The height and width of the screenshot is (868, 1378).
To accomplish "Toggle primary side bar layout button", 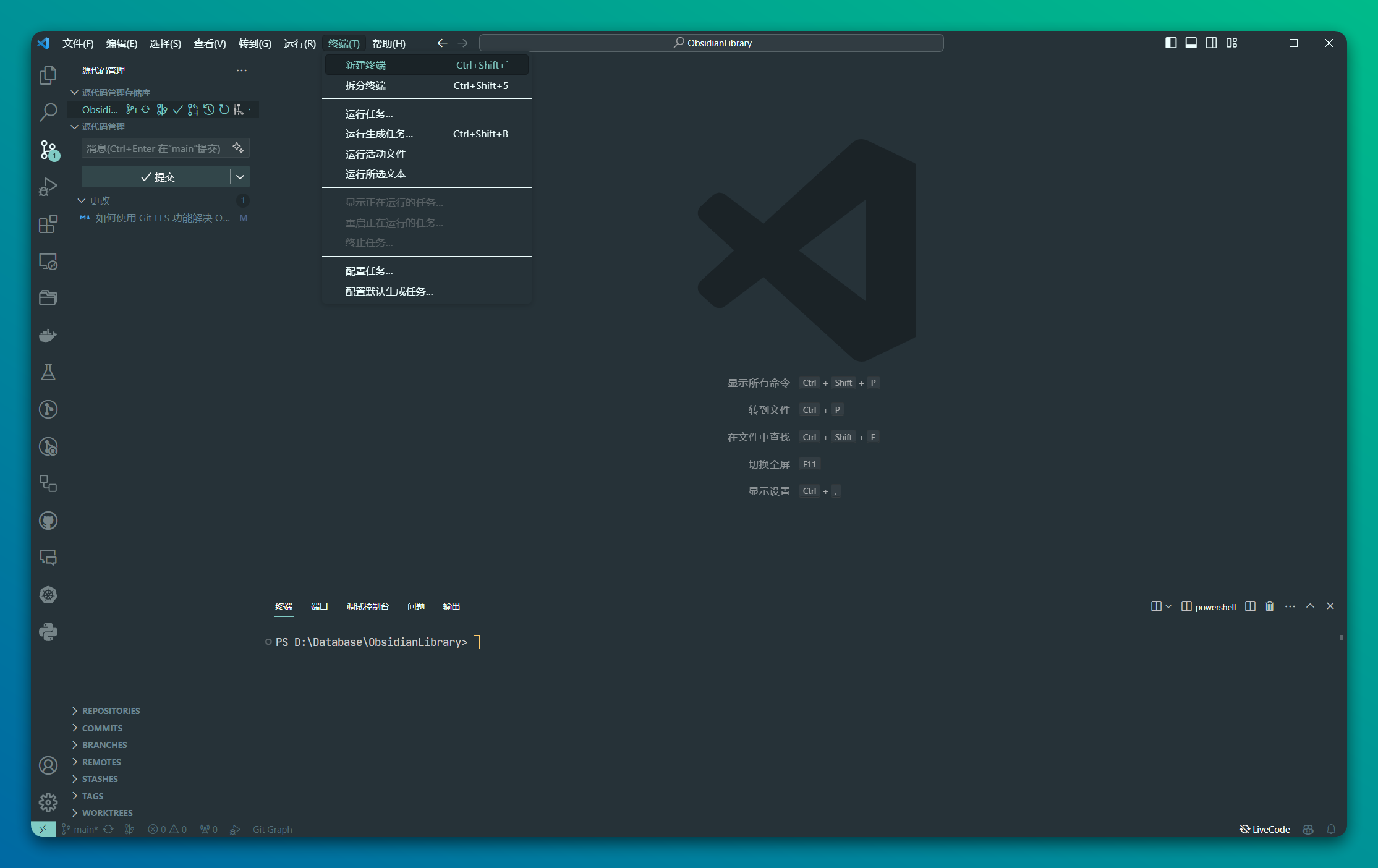I will 1170,43.
